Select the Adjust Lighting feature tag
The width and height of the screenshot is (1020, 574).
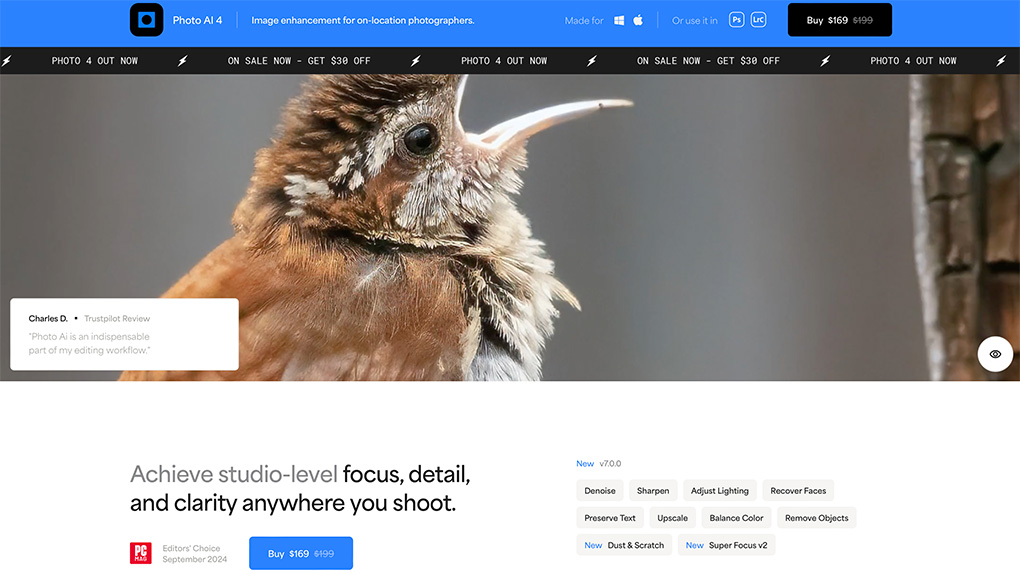tap(719, 491)
